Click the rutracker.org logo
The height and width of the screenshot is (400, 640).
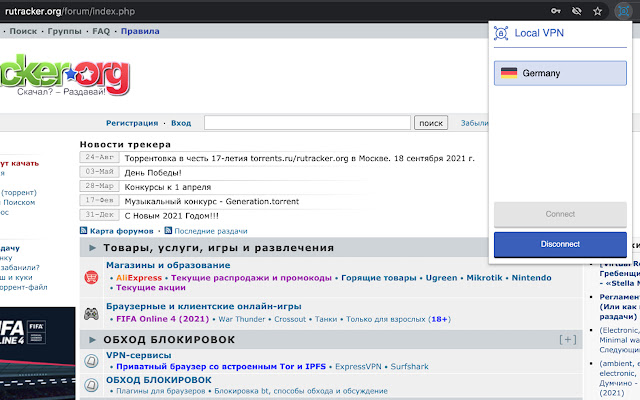65,76
